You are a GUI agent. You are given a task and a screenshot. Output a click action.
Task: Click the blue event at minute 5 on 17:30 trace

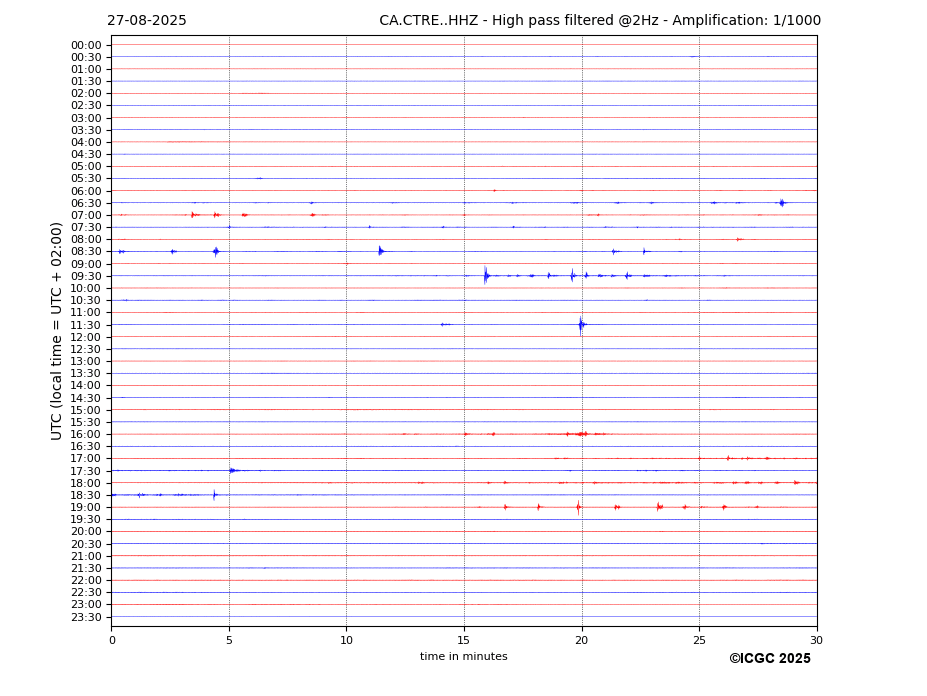232,471
